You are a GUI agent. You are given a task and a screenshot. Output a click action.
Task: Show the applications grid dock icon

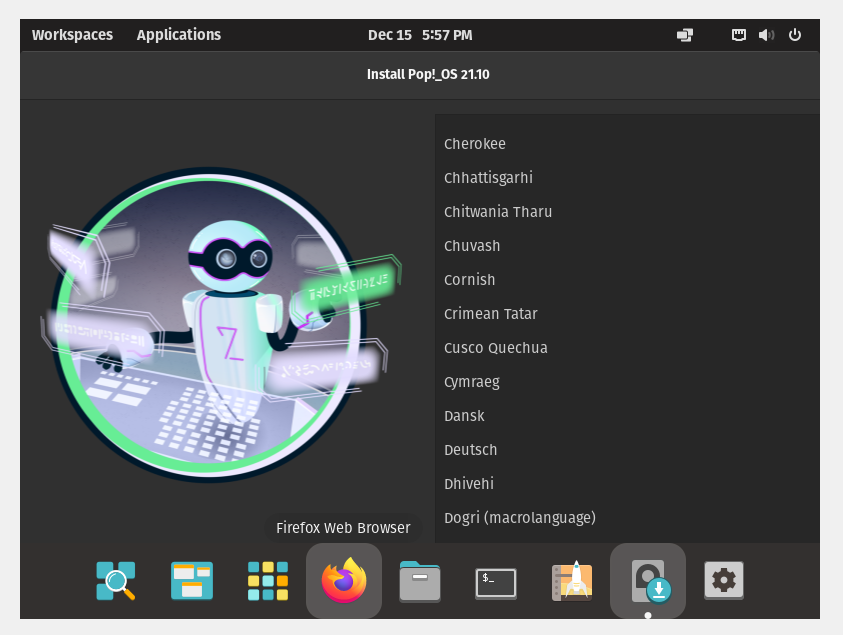[x=268, y=580]
